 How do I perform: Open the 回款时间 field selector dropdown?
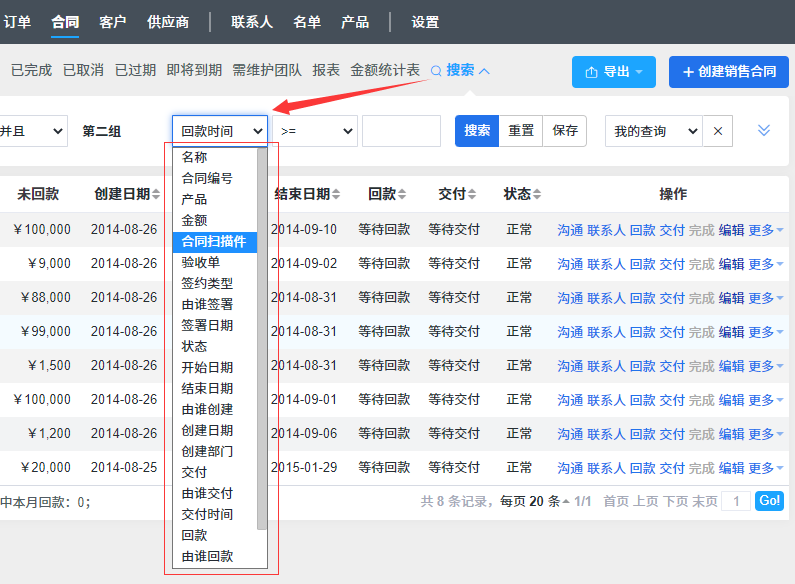coord(220,131)
